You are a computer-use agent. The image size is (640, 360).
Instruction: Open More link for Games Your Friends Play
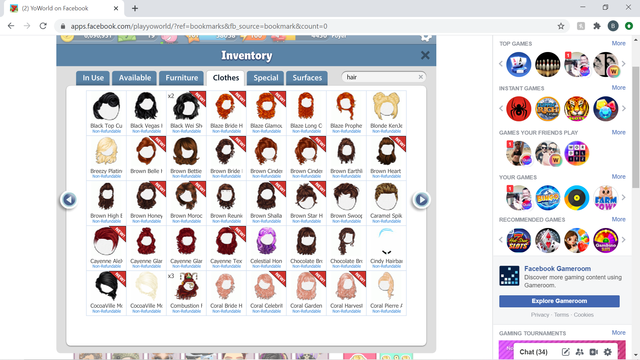pos(618,132)
